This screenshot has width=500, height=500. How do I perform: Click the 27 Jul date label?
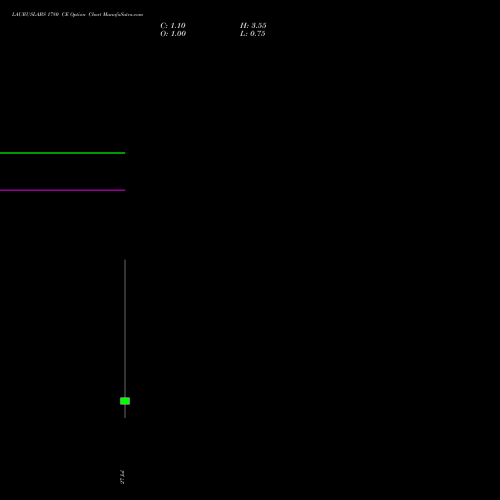pos(122,477)
